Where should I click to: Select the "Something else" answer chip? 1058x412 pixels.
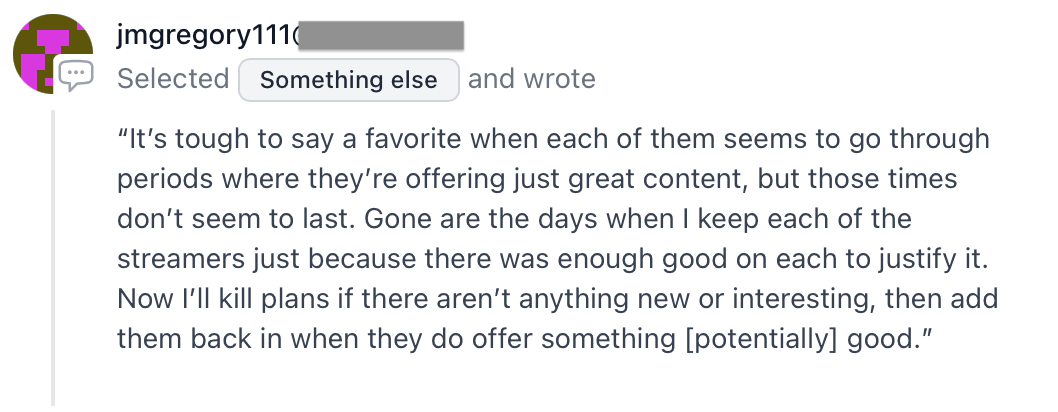tap(349, 80)
